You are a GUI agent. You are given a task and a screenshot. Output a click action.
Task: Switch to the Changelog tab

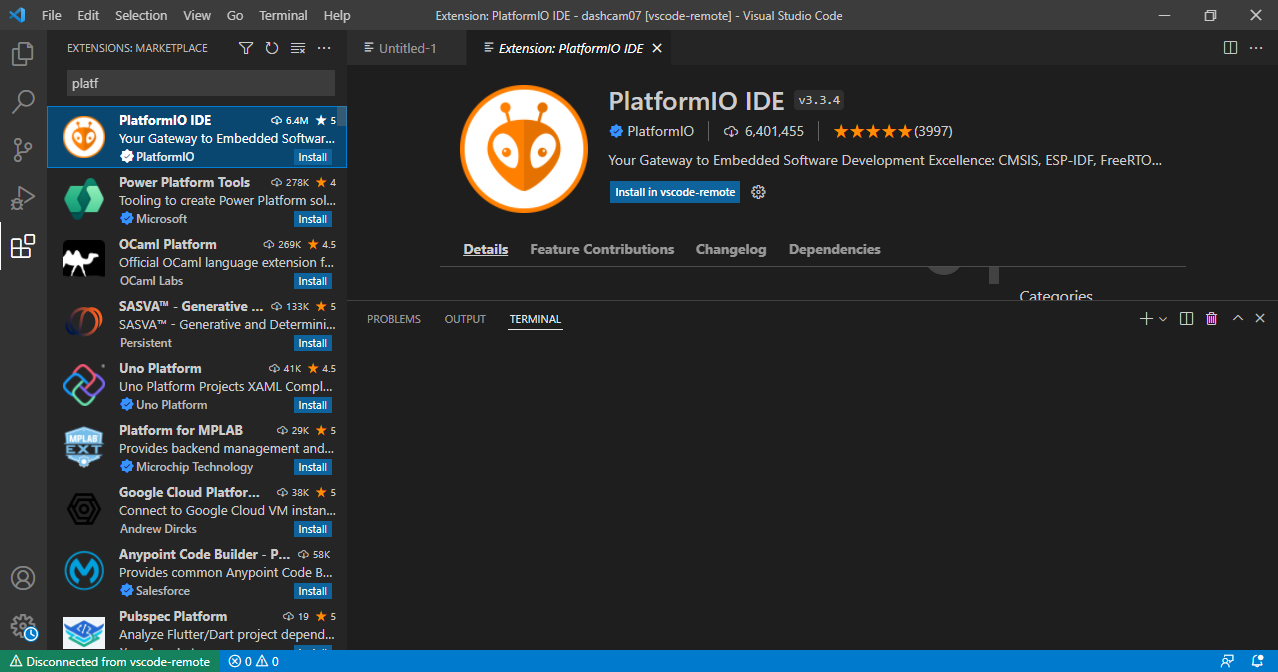(731, 250)
